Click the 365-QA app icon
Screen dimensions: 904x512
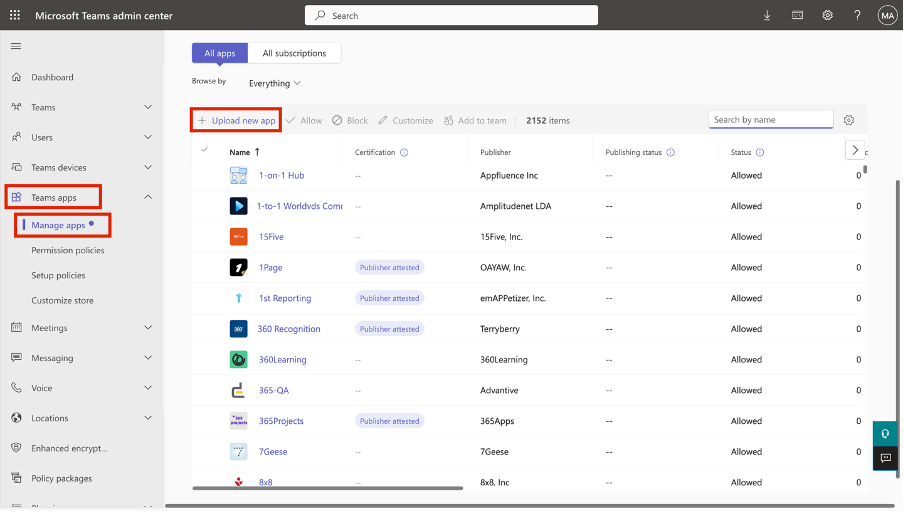pyautogui.click(x=239, y=390)
